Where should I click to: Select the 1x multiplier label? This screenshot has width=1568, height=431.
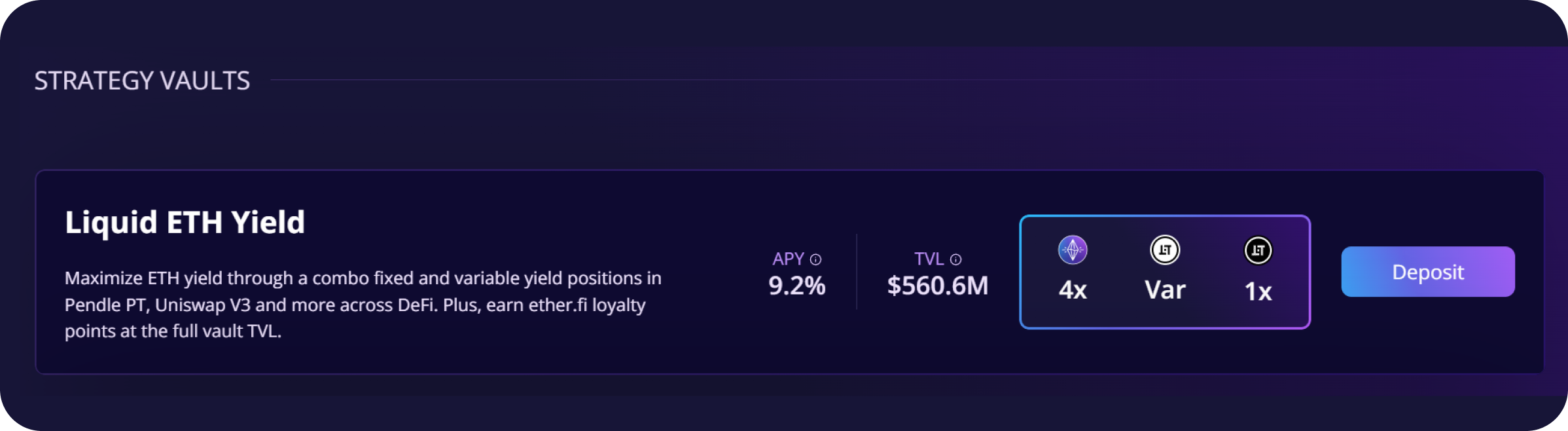tap(1258, 291)
